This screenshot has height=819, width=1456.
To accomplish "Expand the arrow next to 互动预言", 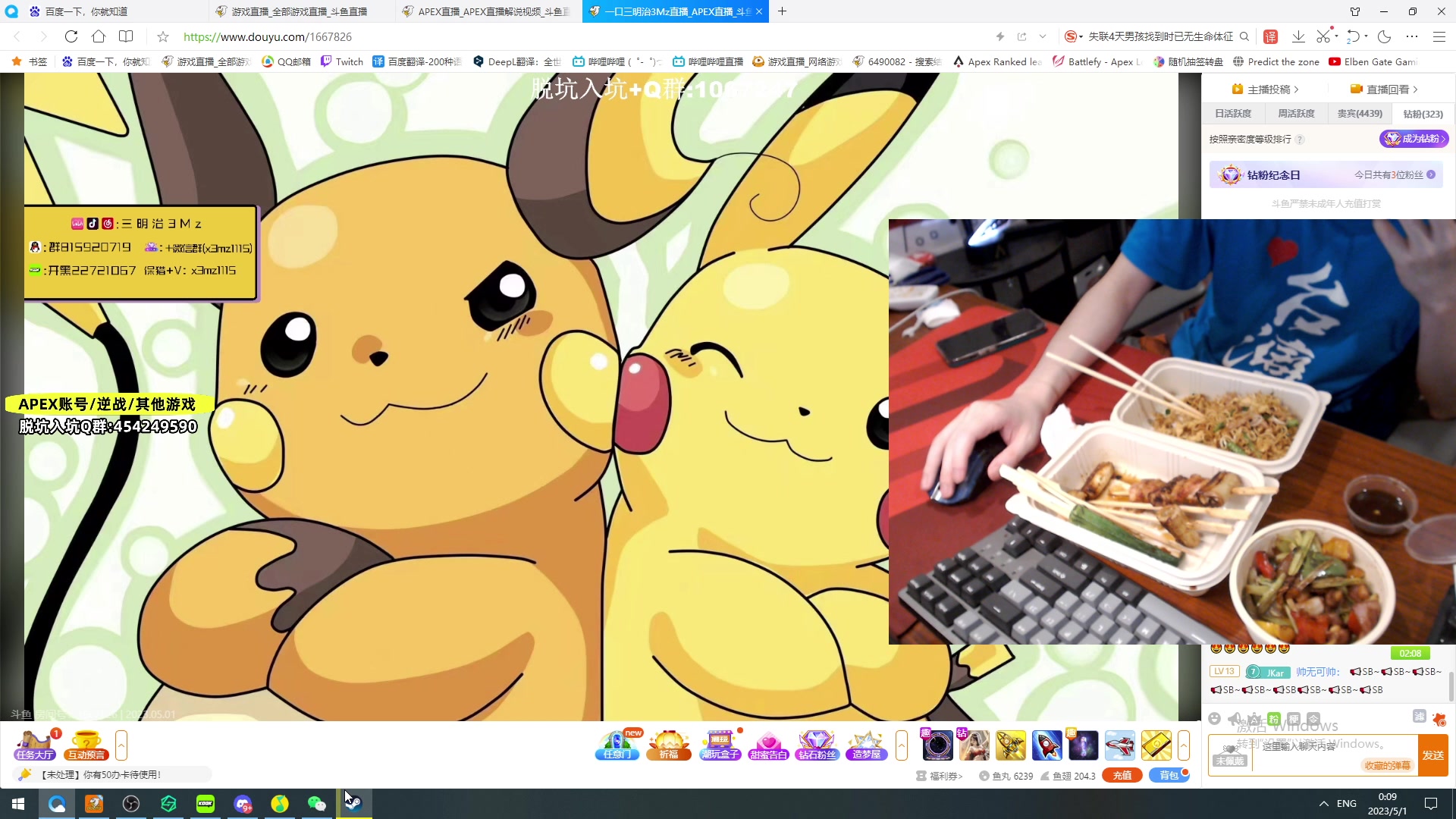I will pos(121,745).
